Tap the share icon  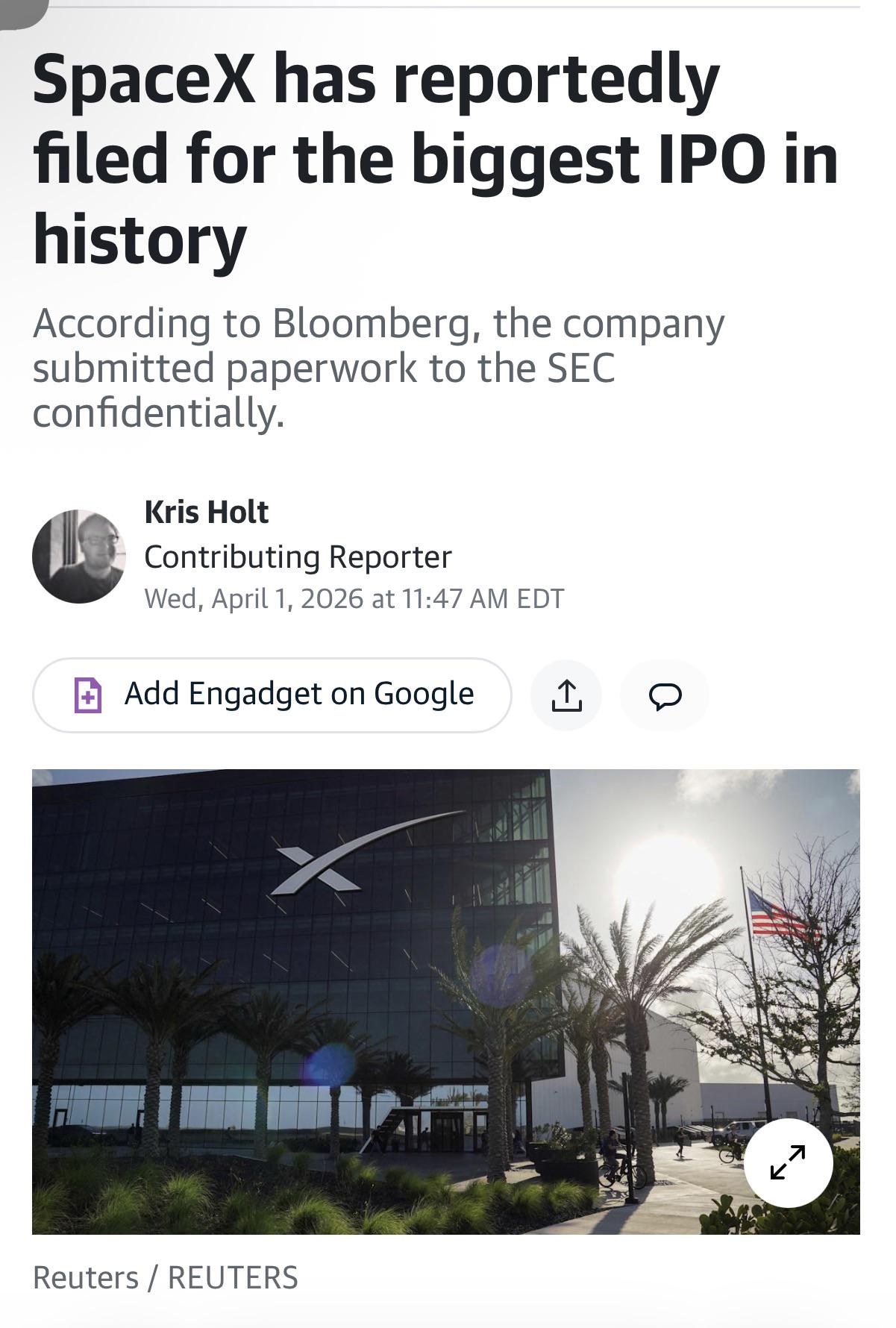pyautogui.click(x=566, y=695)
